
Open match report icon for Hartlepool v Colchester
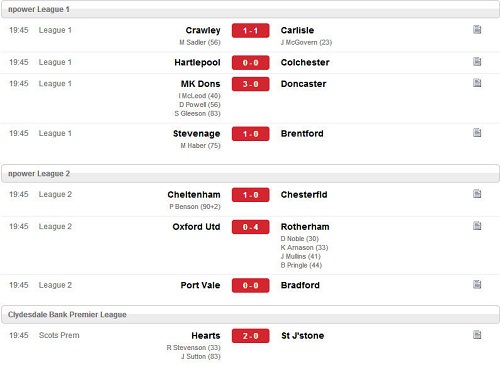[477, 61]
